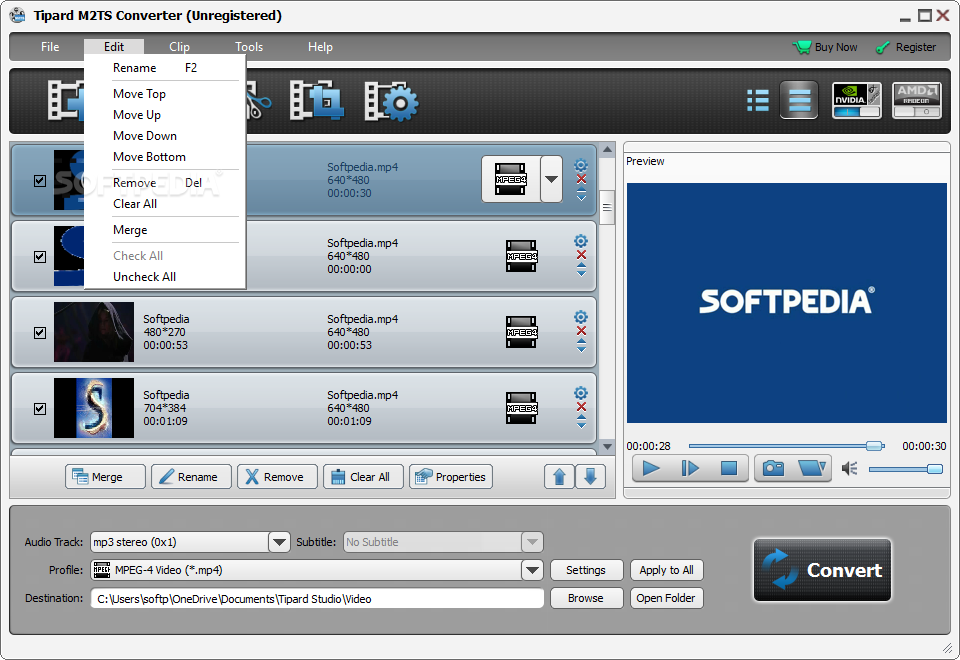Click the Apply to All button
Screen dimensions: 960x660
point(667,570)
